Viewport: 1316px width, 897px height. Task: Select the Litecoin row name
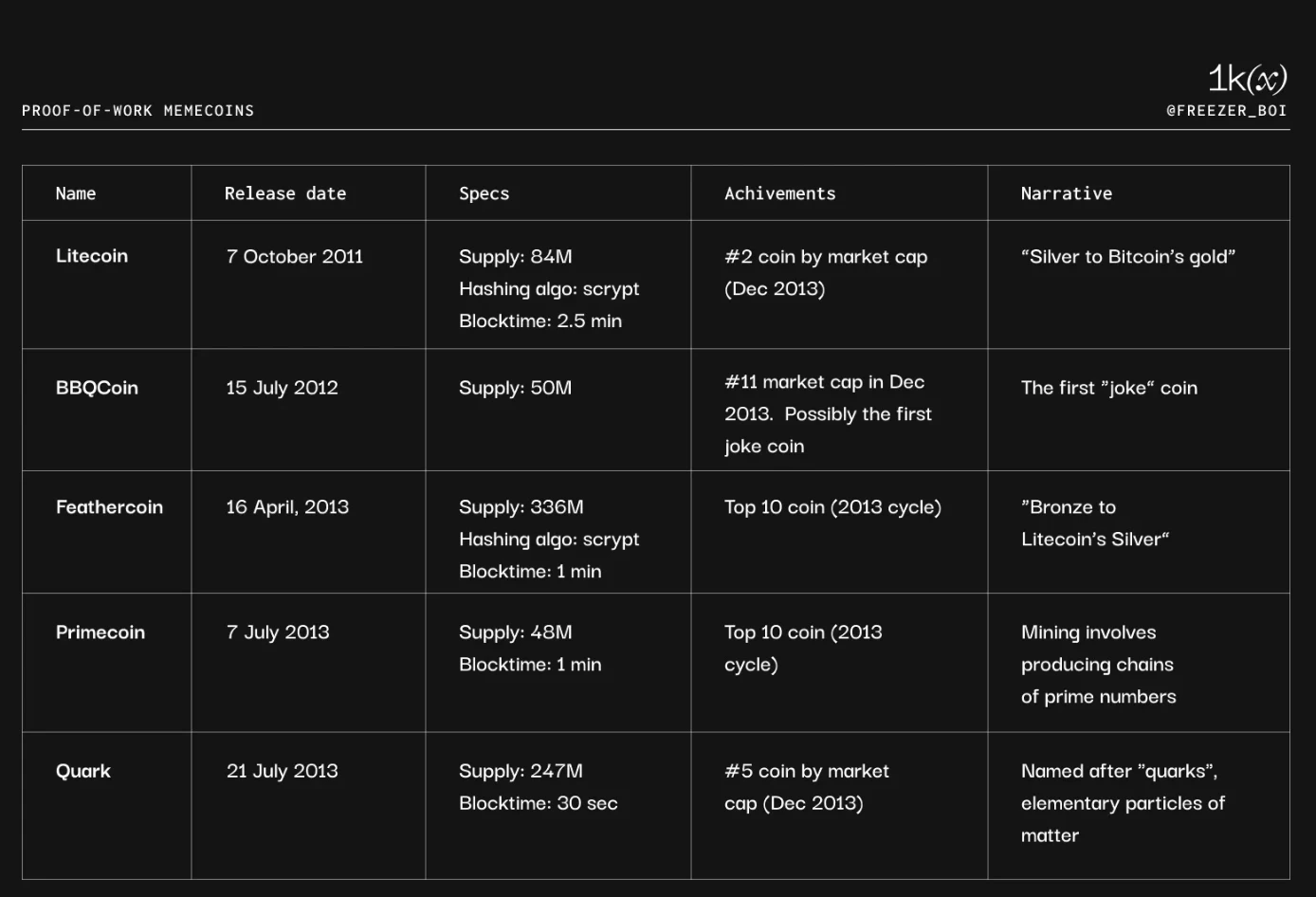point(92,256)
